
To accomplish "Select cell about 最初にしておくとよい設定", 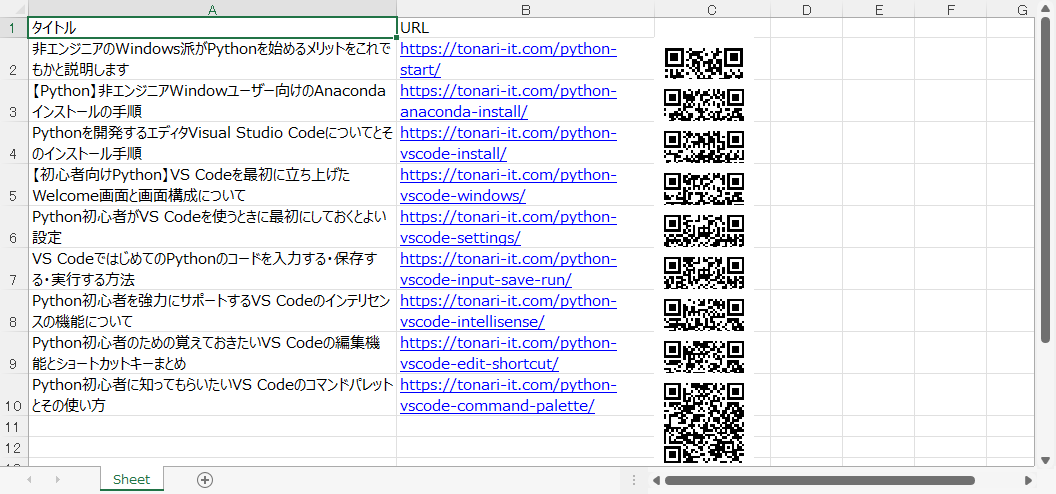I will [212, 227].
